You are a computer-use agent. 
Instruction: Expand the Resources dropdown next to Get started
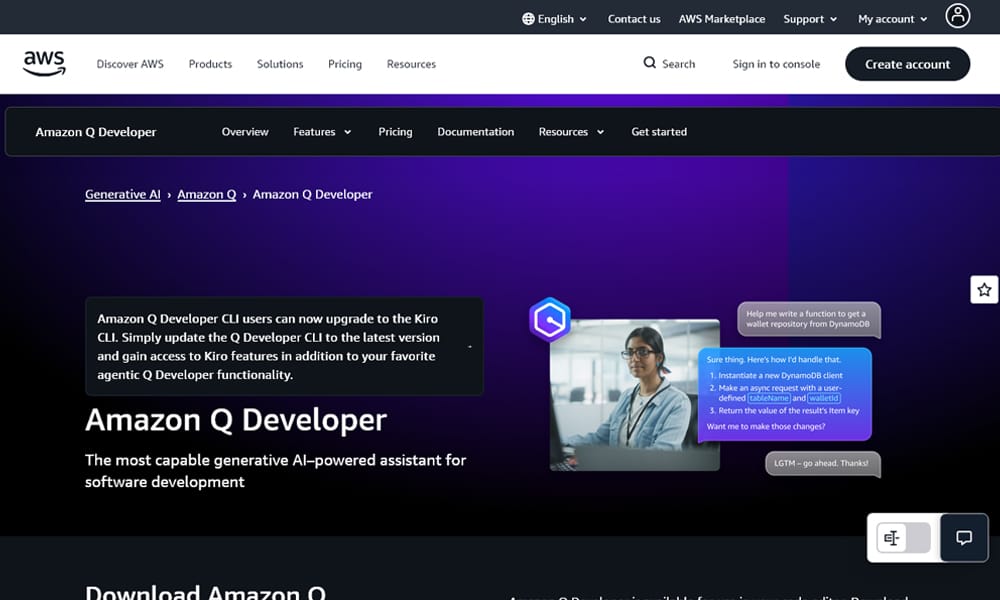click(571, 131)
